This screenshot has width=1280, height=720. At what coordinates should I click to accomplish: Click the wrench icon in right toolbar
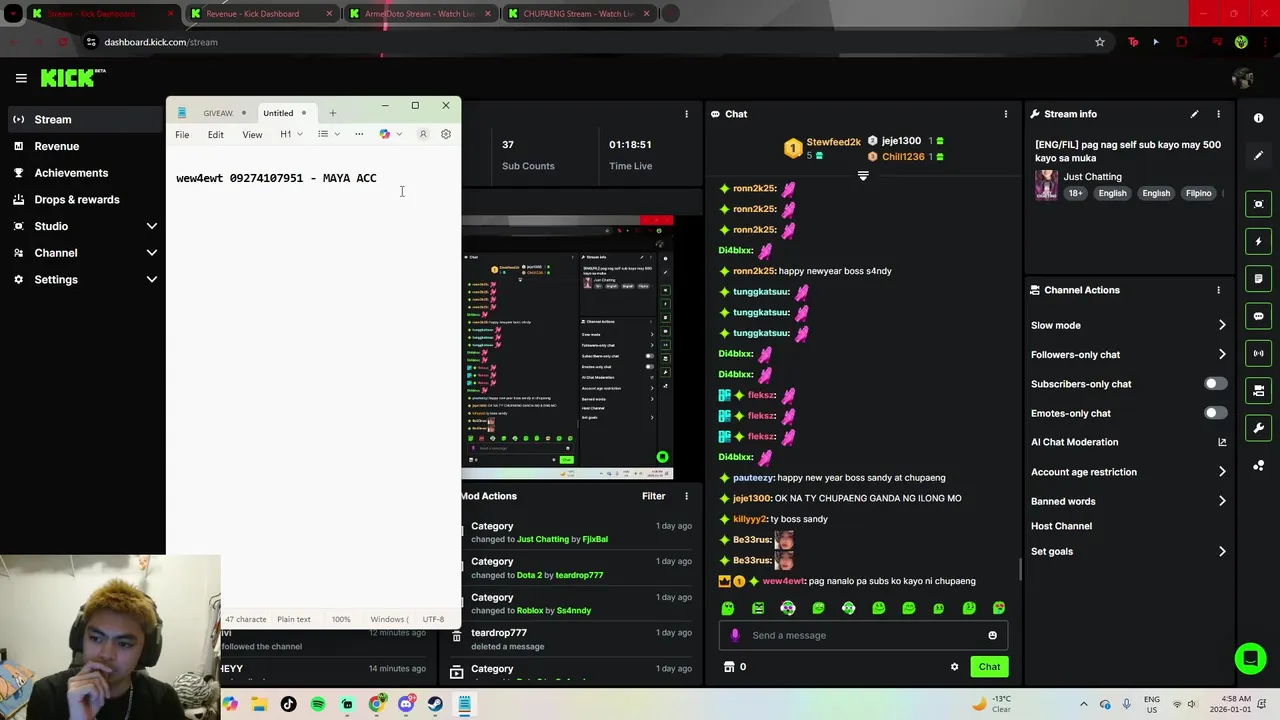[1258, 428]
